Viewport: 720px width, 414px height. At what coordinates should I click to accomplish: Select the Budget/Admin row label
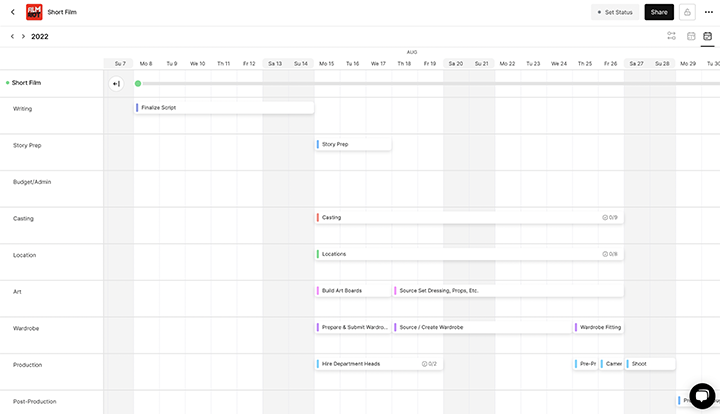(x=32, y=182)
